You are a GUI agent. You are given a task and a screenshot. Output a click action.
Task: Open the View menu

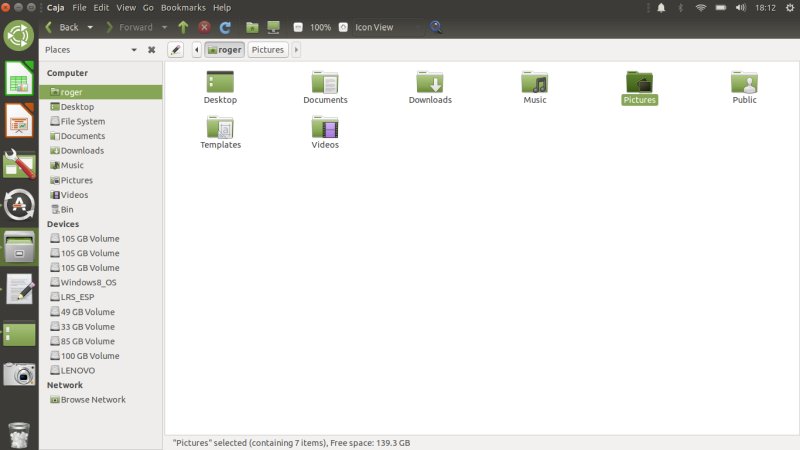point(126,8)
